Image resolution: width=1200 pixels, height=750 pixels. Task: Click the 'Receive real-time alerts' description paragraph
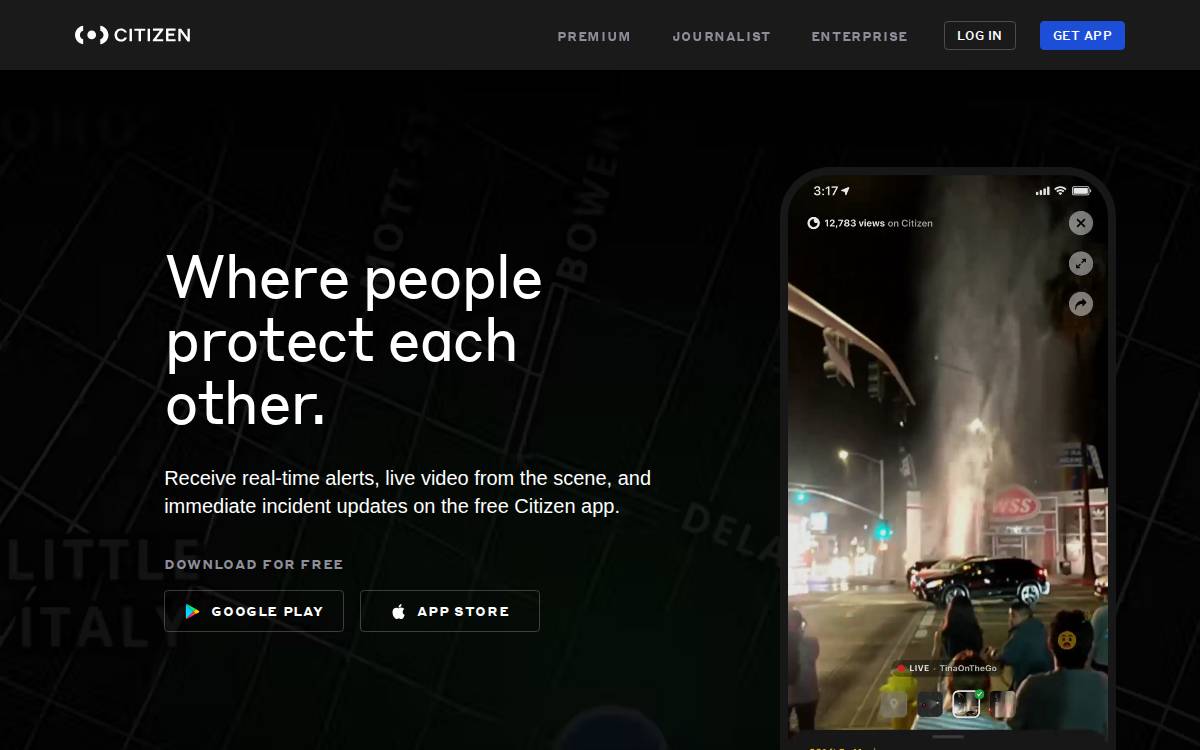[x=408, y=492]
